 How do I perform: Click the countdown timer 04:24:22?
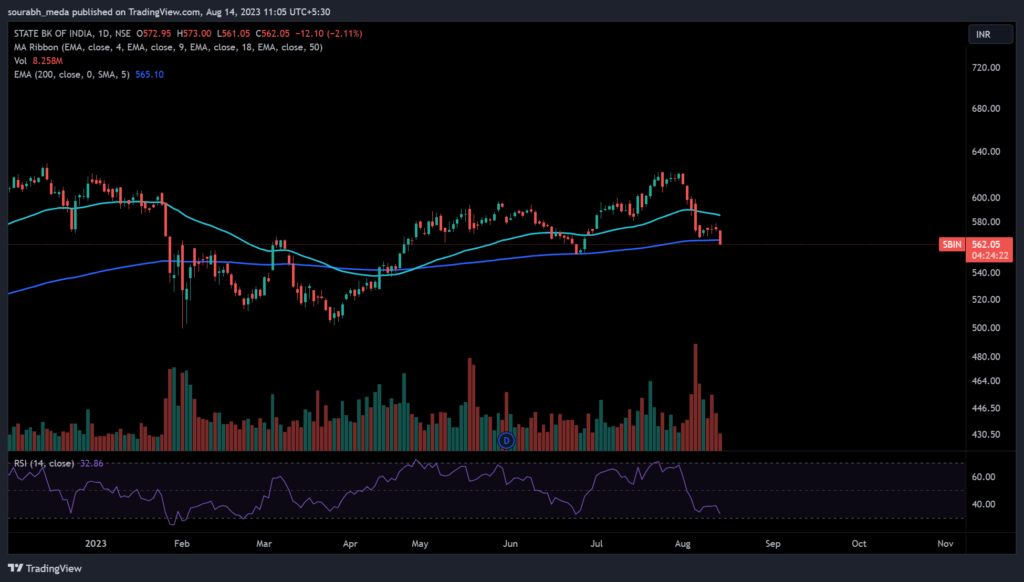(989, 255)
